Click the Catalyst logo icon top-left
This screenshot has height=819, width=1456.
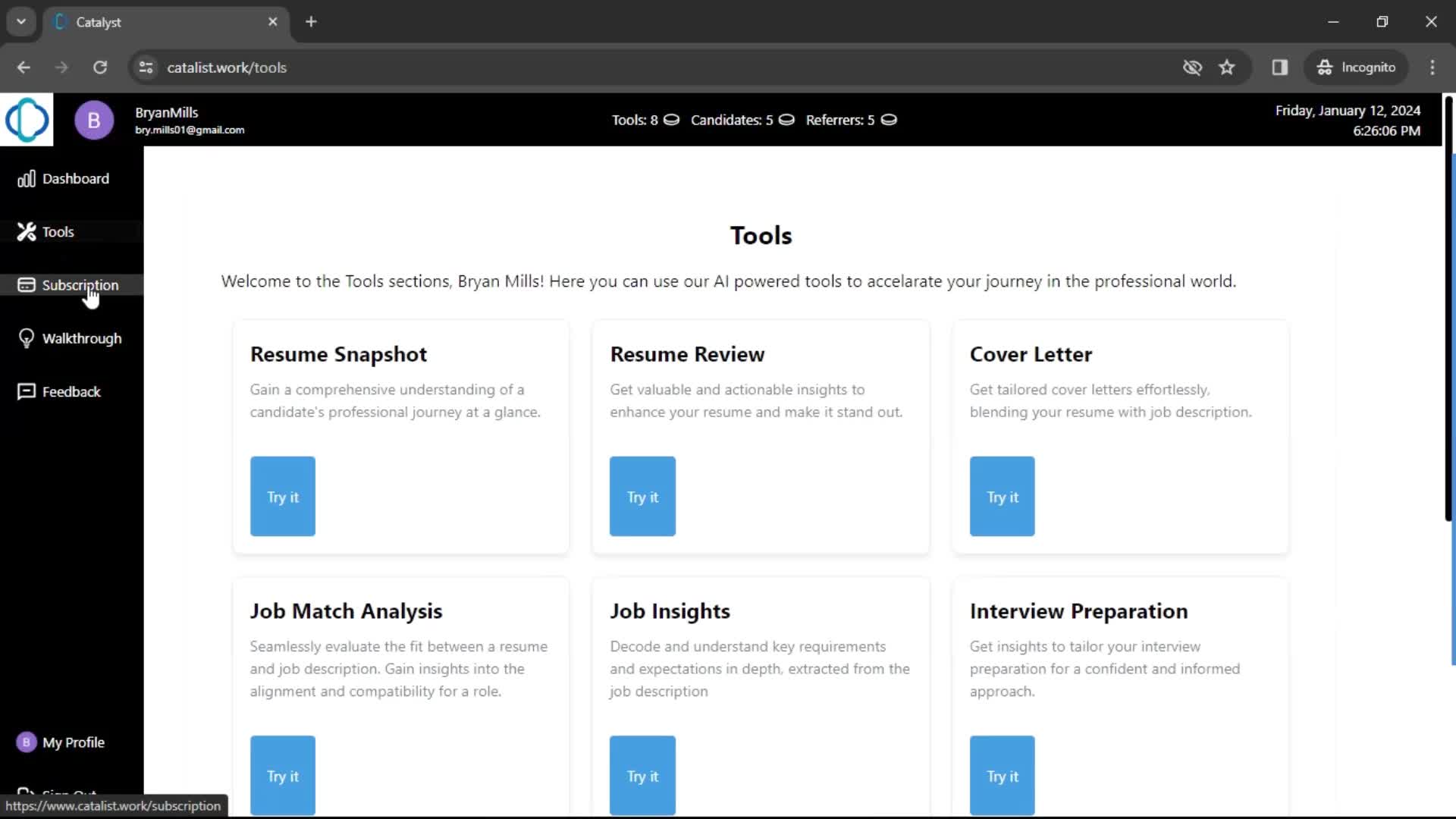click(x=26, y=119)
